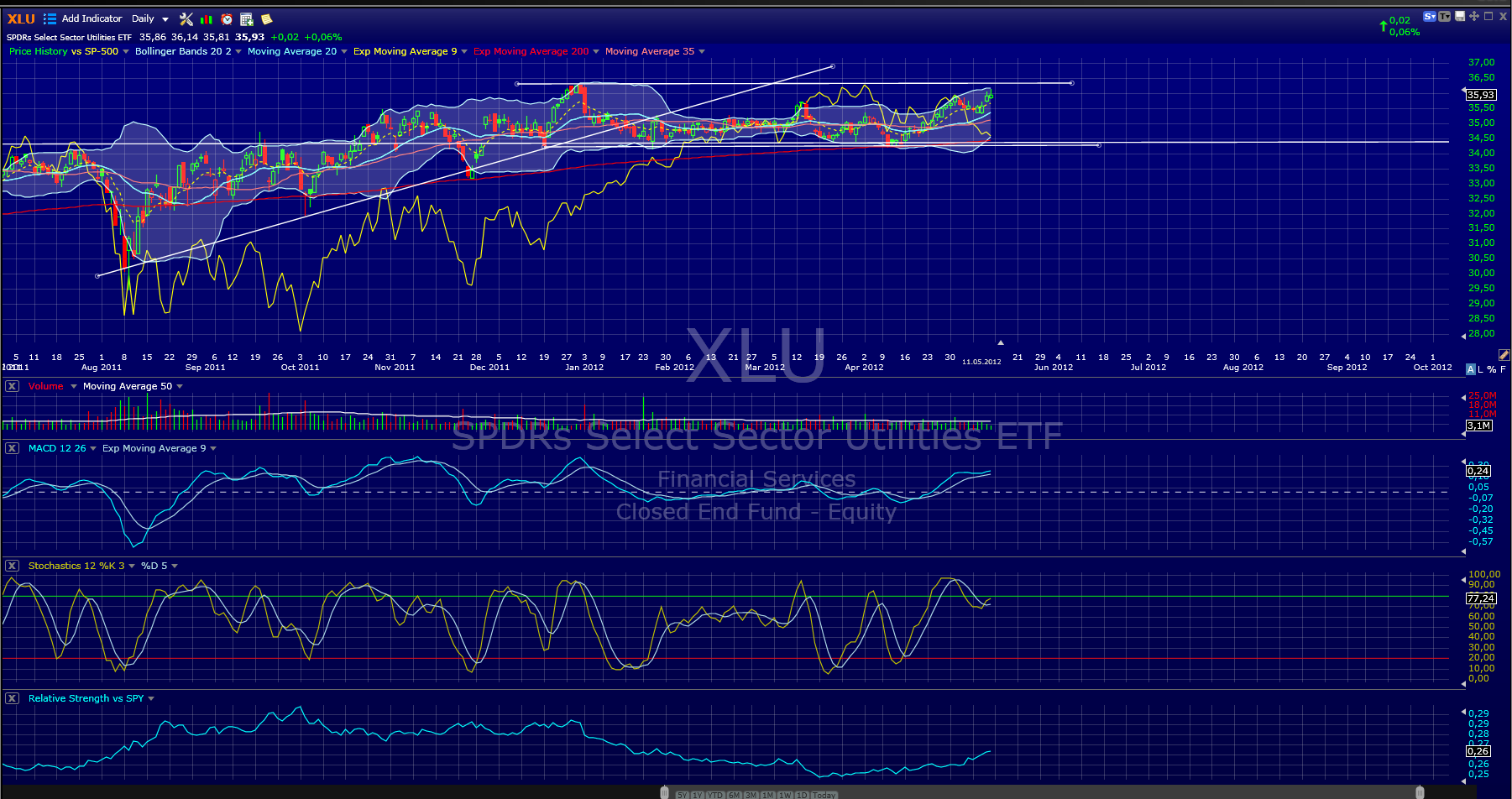
Task: Click the volume value label 3,1M
Action: pos(1479,426)
